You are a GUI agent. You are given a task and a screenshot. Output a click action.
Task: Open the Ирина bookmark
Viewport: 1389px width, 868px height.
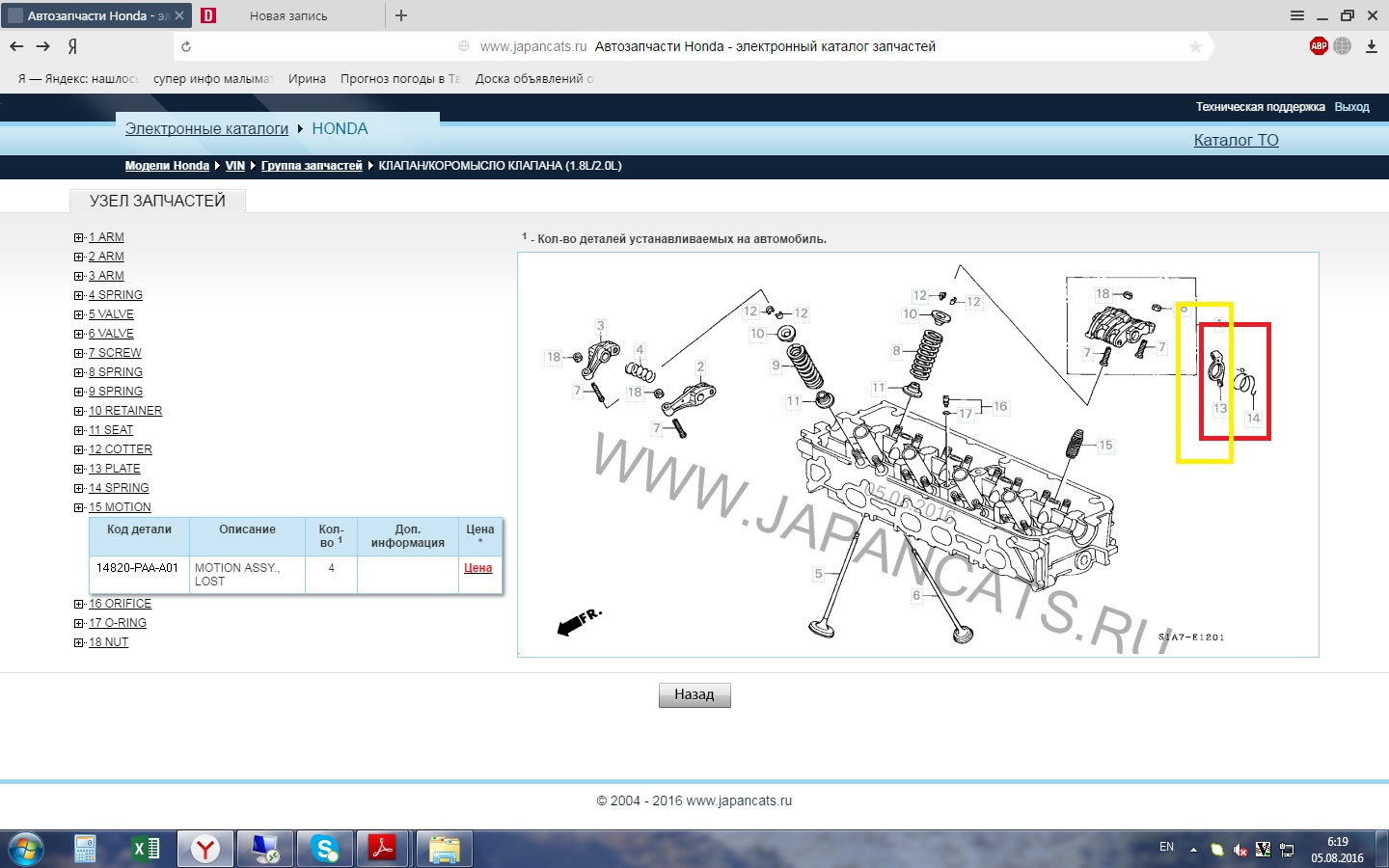coord(307,79)
